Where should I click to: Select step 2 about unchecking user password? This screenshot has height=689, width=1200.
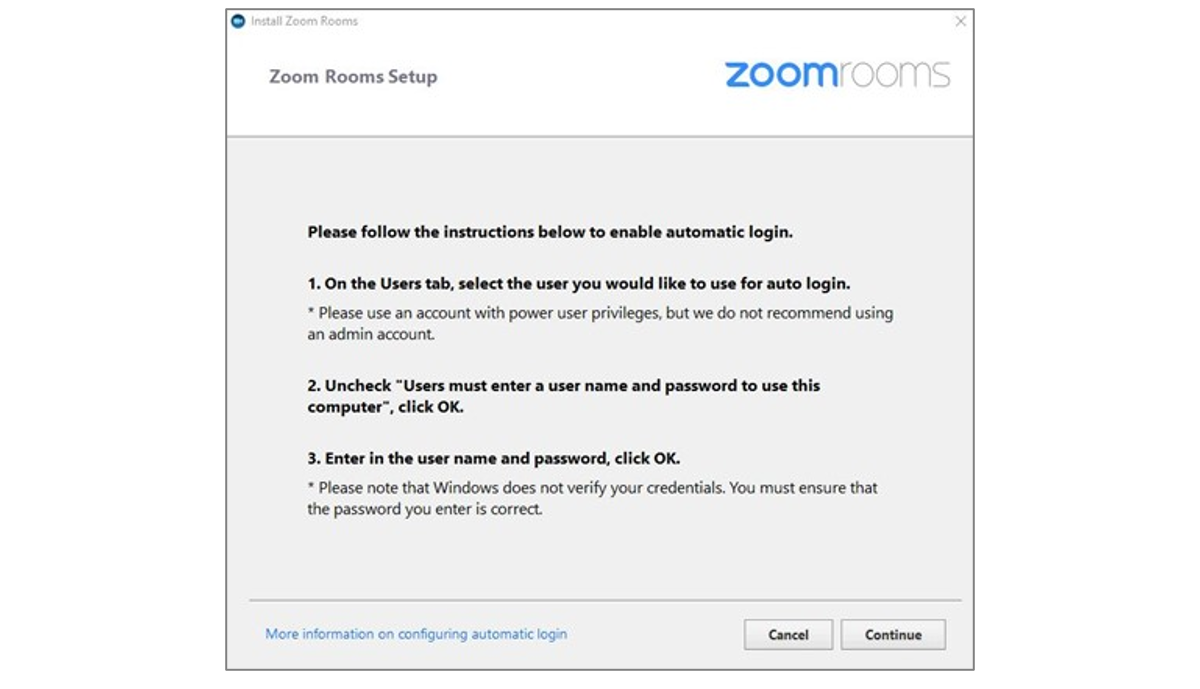click(x=564, y=385)
